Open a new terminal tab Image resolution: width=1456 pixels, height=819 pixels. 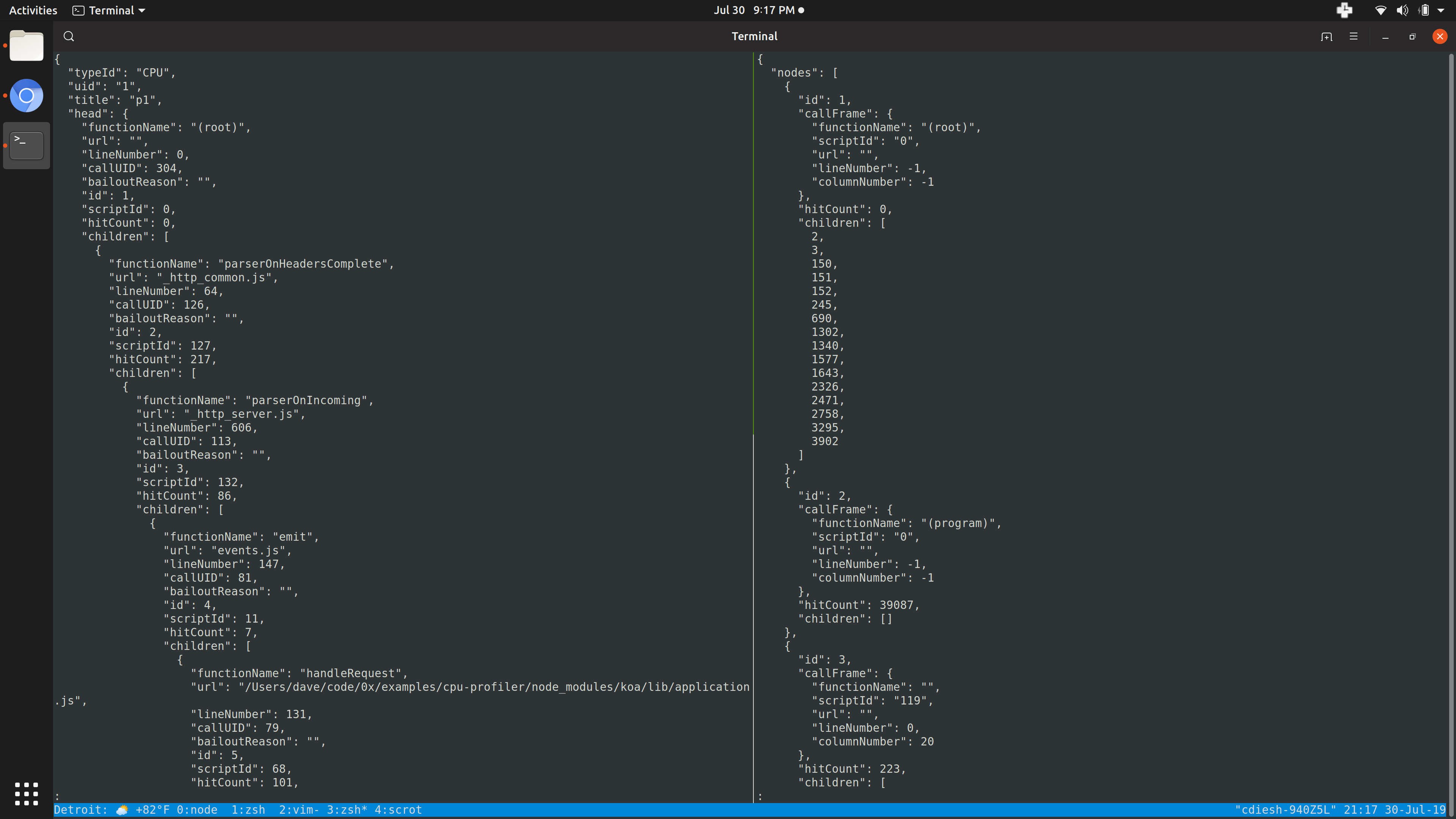(x=1327, y=36)
